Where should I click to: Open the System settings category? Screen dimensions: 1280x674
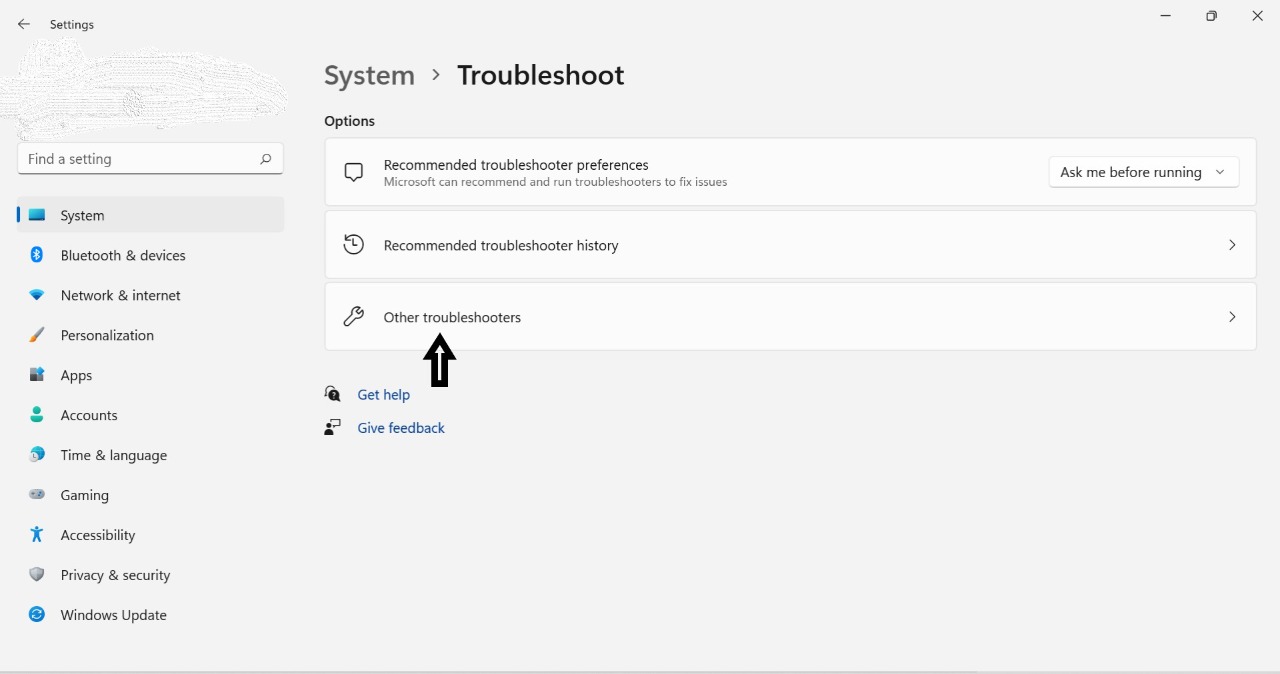point(151,215)
